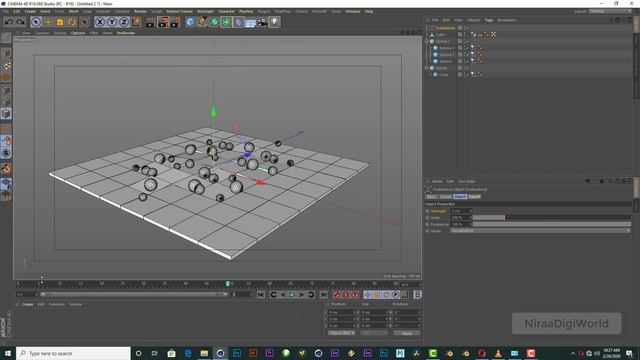Open Object Manager Tags menu

point(489,20)
